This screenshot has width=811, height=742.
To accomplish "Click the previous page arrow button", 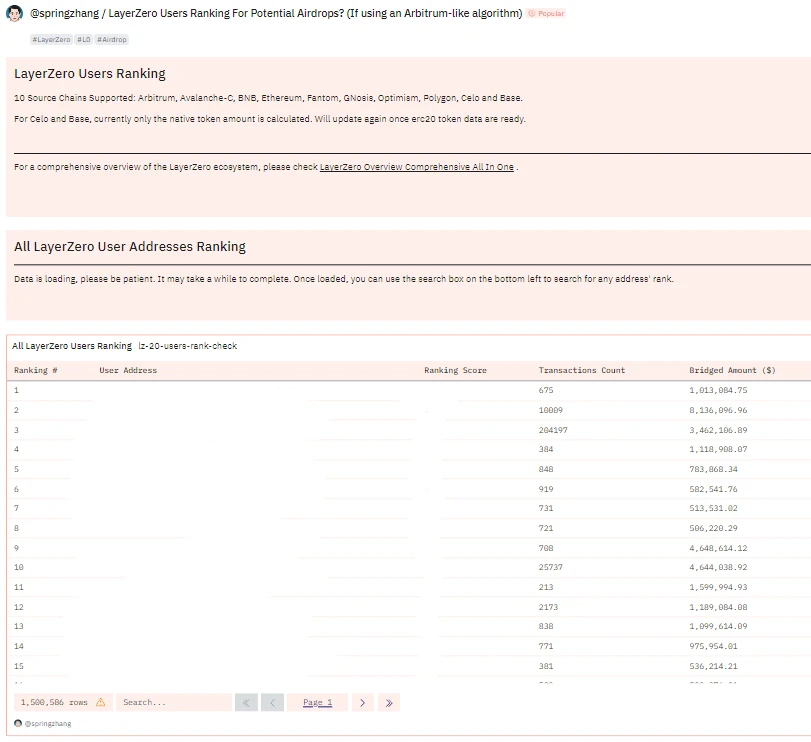I will [272, 703].
